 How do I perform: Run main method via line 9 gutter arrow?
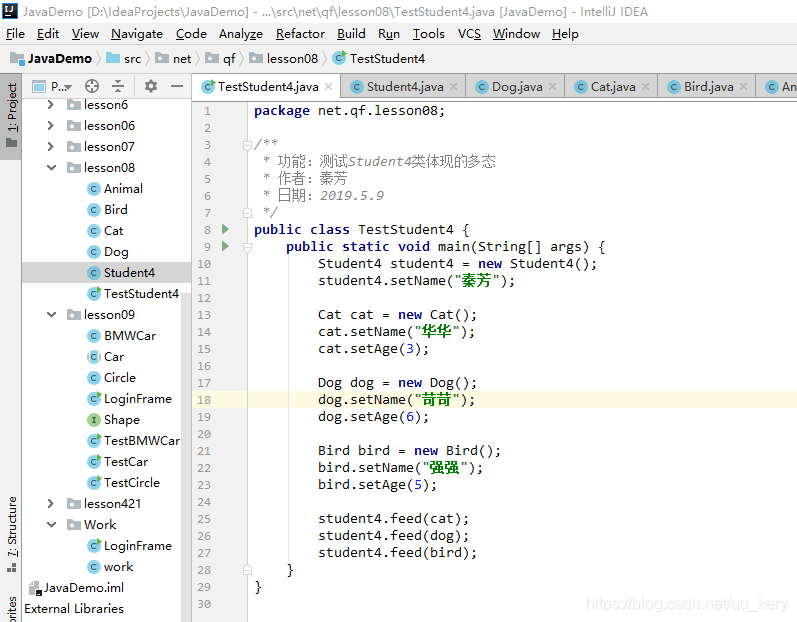pos(225,246)
